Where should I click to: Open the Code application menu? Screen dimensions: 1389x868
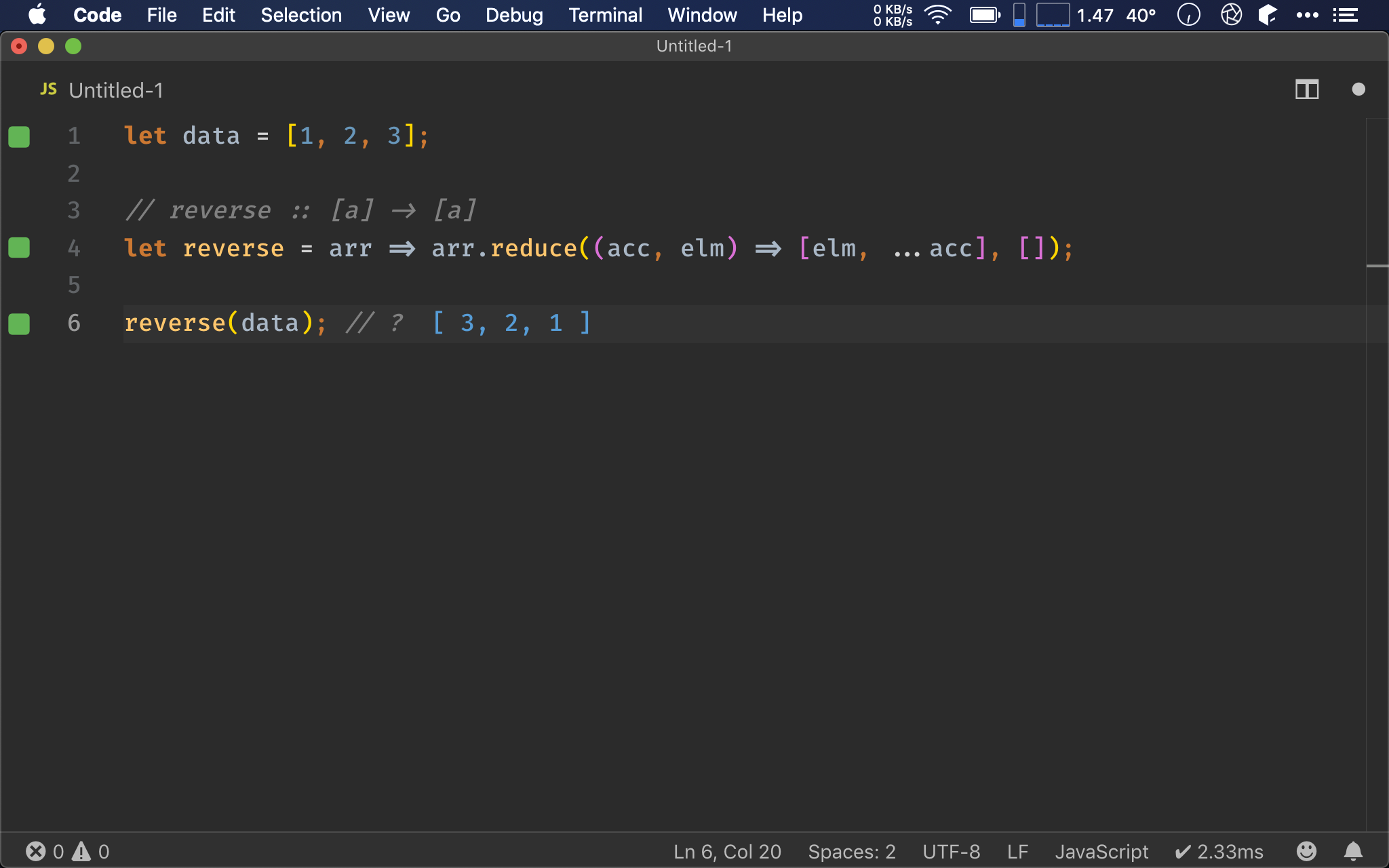[97, 15]
